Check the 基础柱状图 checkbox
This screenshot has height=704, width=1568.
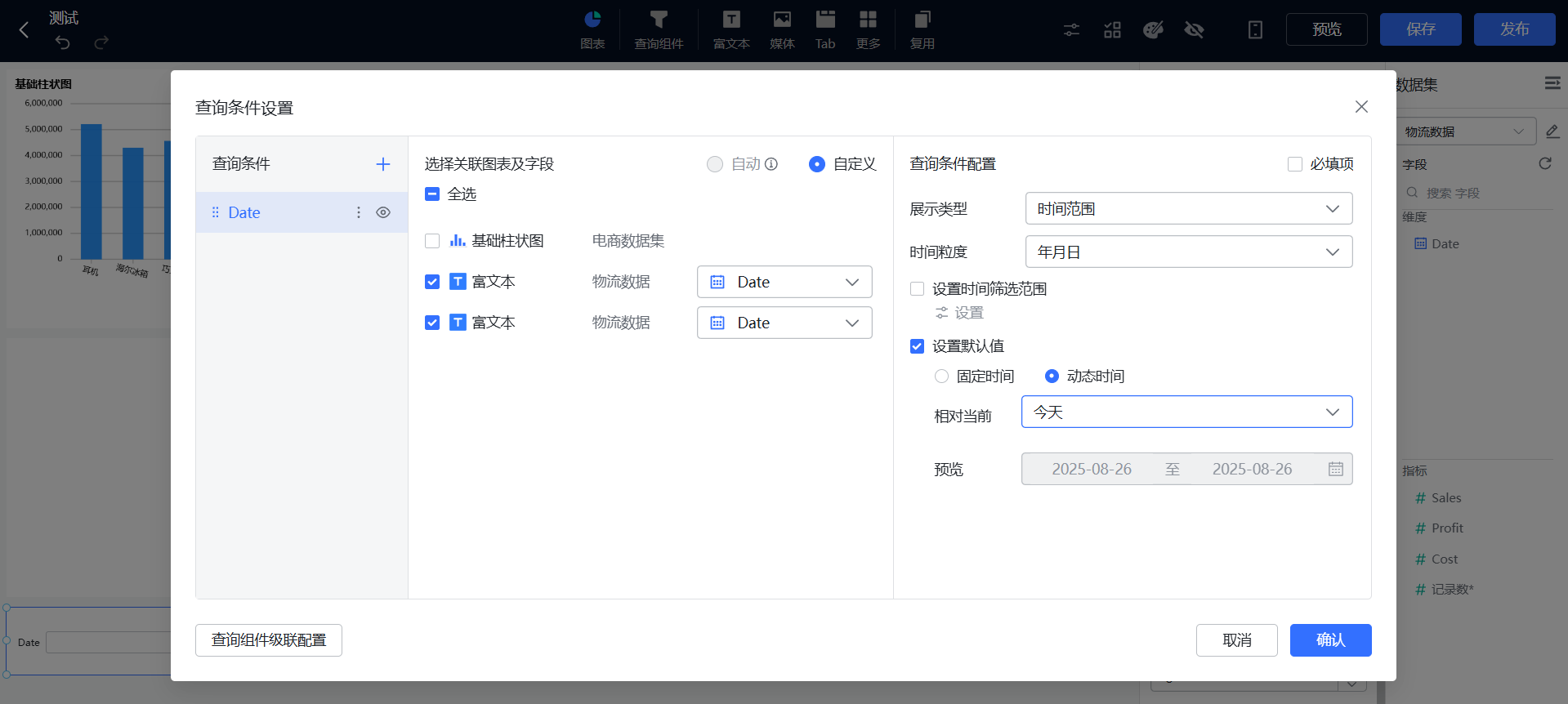432,241
